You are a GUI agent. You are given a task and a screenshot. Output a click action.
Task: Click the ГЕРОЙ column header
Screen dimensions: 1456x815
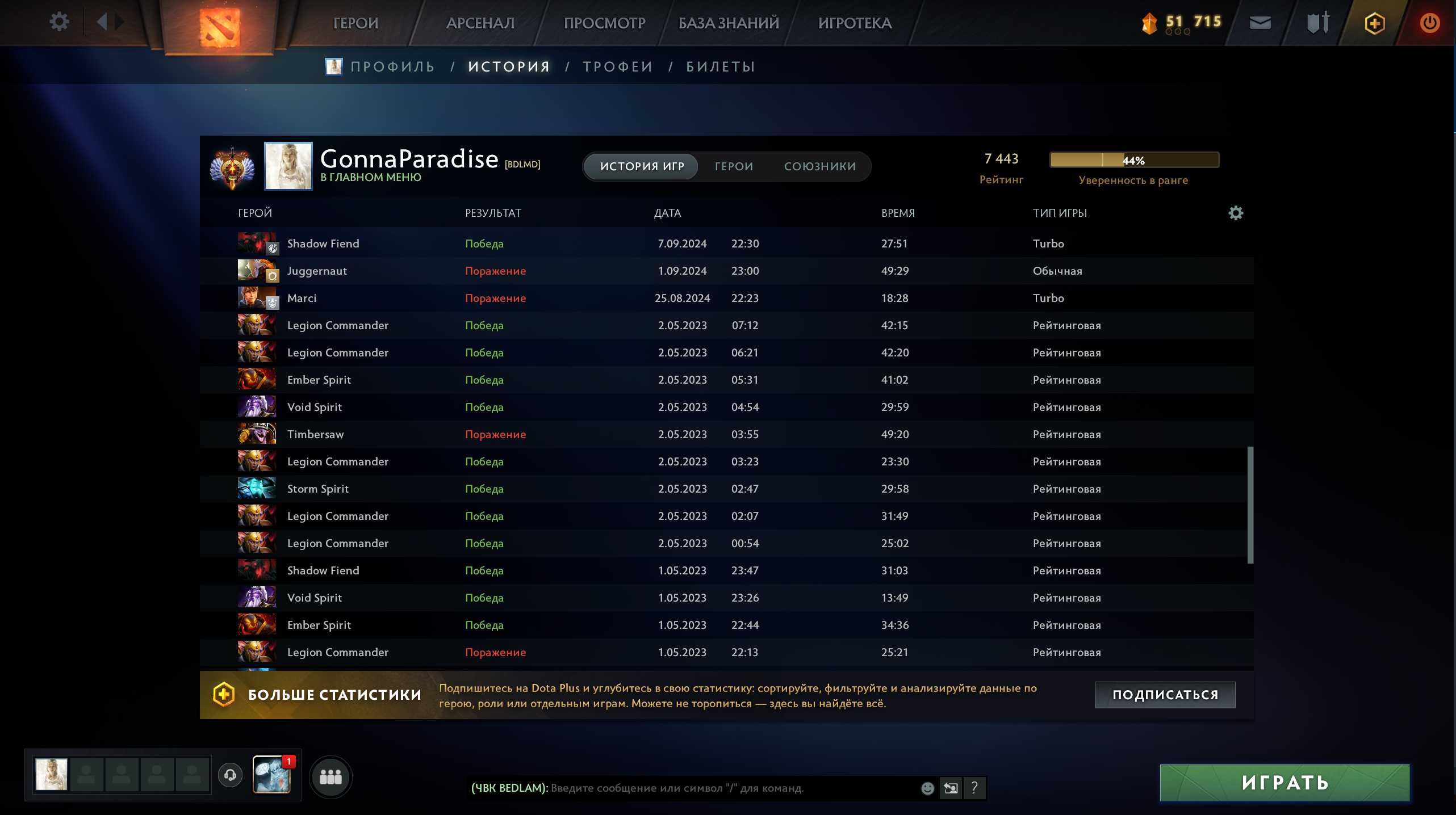coord(255,213)
